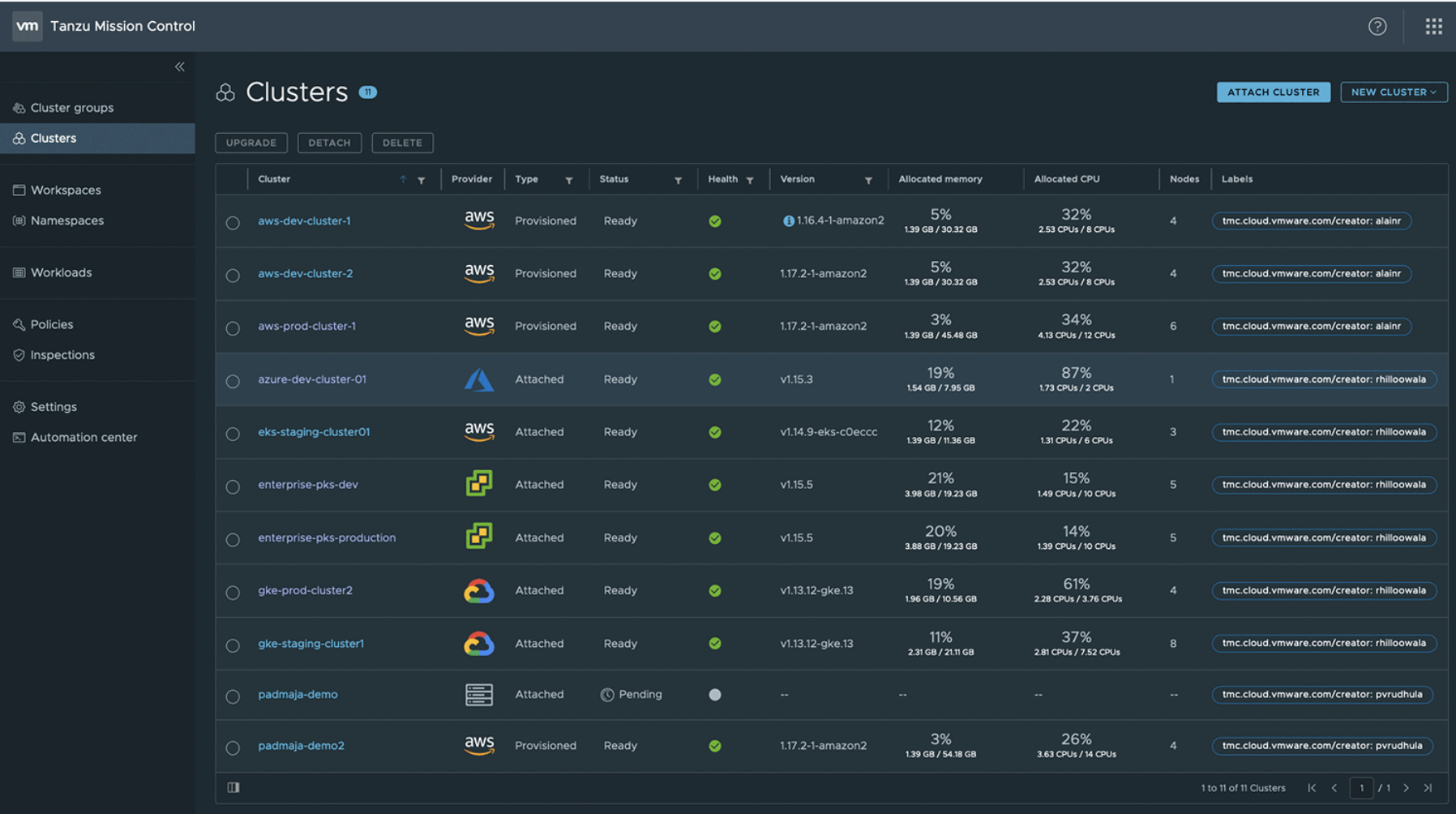Open the eks-staging-cluster01 cluster link
The width and height of the screenshot is (1456, 814).
[x=314, y=431]
